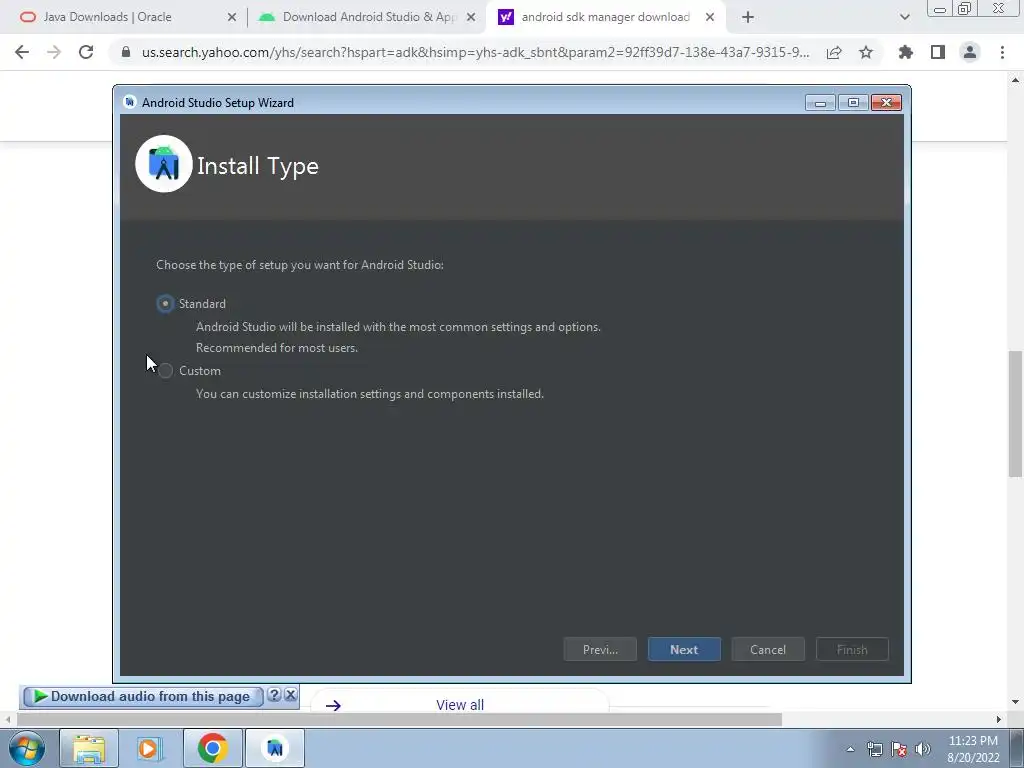
Task: Bookmark this page with the star icon
Action: coord(866,52)
